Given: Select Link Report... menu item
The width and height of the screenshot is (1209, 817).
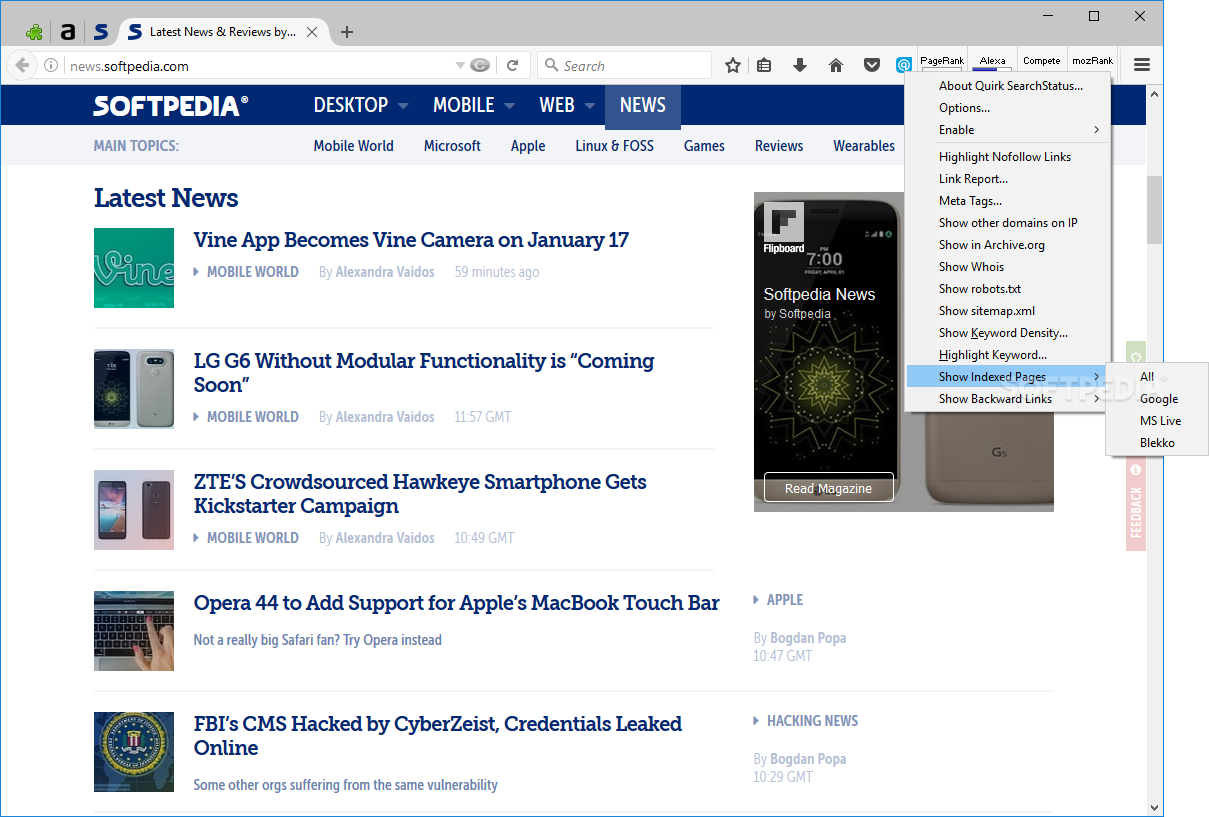Looking at the screenshot, I should pos(1008,179).
